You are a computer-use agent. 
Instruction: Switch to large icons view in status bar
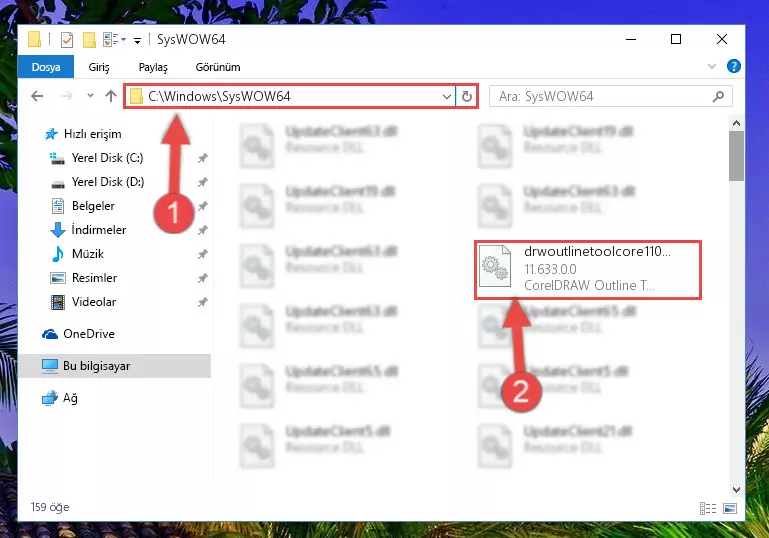(x=730, y=509)
